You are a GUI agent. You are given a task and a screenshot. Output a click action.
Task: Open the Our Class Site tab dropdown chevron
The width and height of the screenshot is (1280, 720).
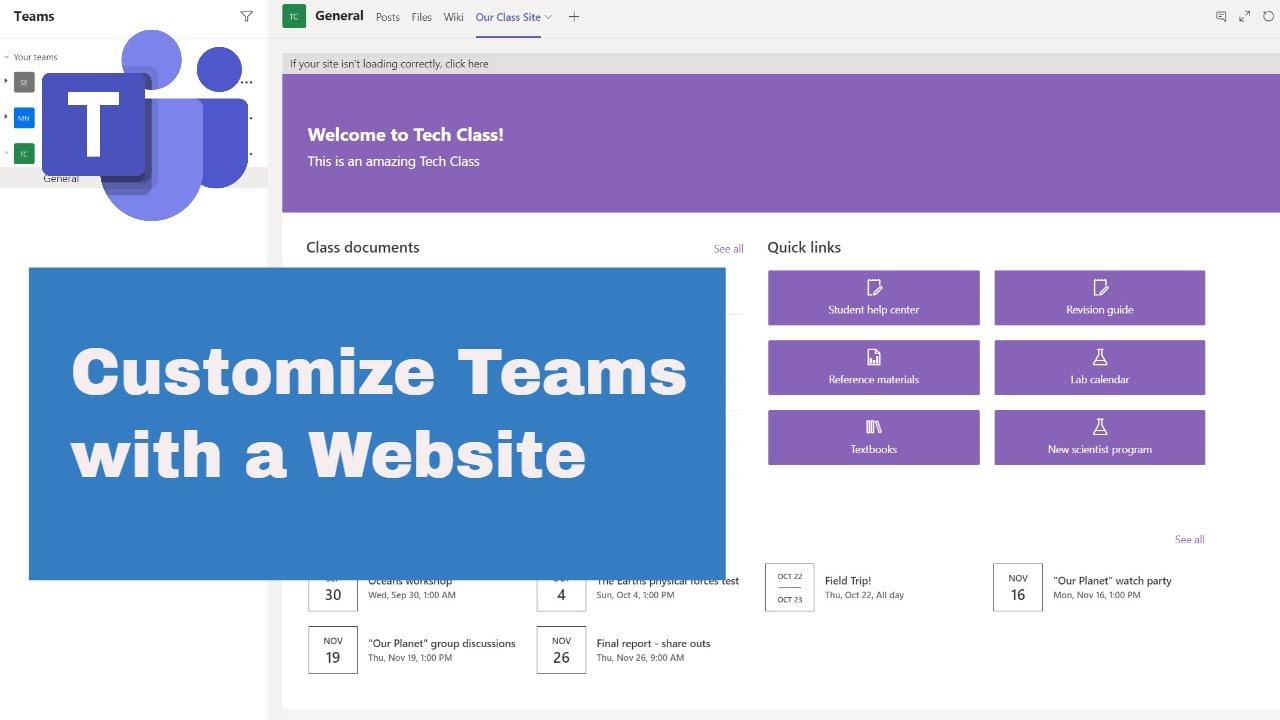pyautogui.click(x=548, y=17)
